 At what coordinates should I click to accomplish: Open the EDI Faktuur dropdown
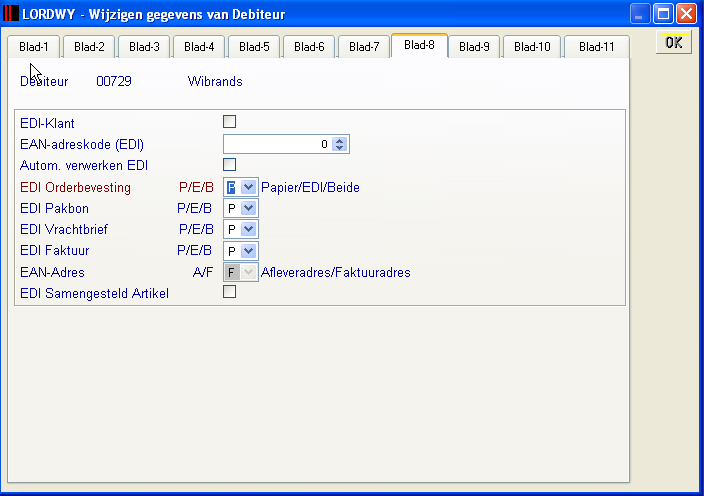pyautogui.click(x=248, y=250)
